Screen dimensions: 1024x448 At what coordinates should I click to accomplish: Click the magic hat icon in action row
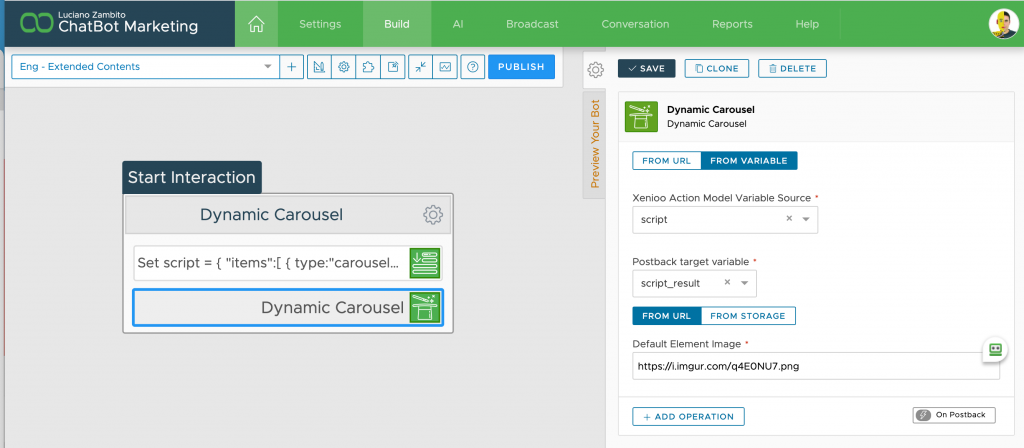point(425,307)
